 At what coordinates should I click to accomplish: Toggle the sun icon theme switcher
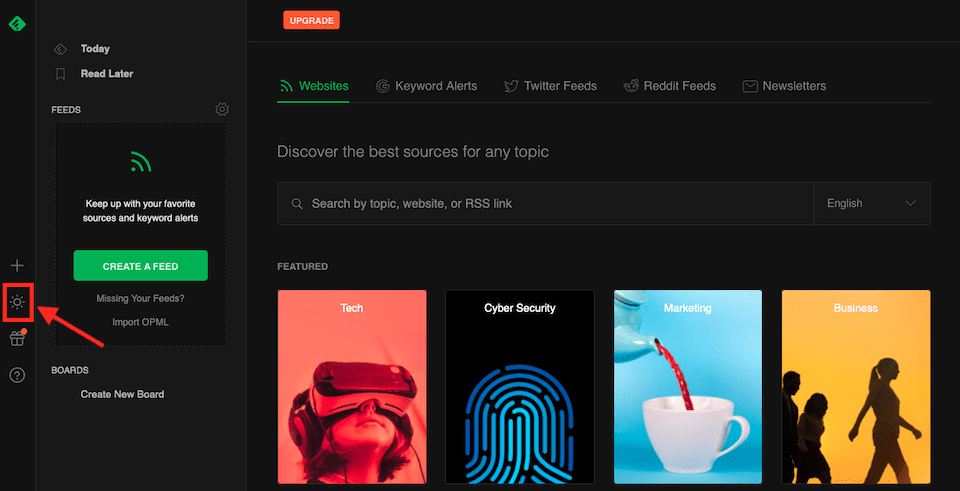17,302
